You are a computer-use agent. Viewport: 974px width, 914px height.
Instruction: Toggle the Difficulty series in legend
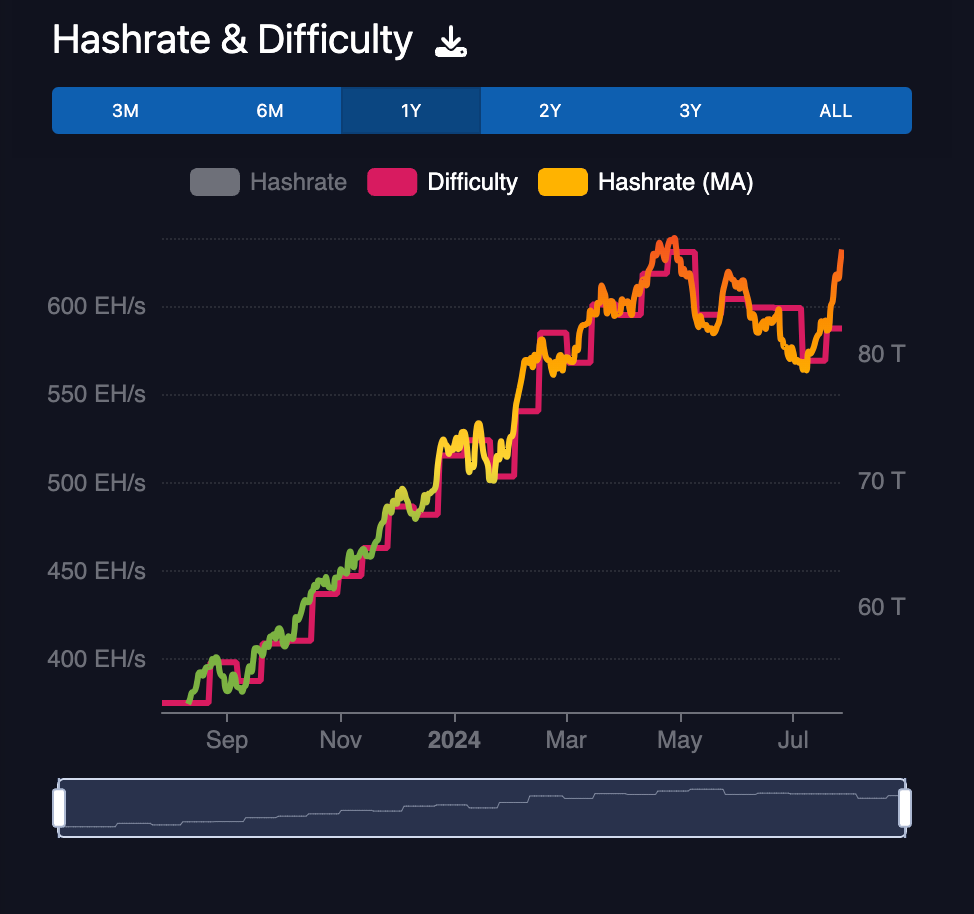tap(442, 182)
